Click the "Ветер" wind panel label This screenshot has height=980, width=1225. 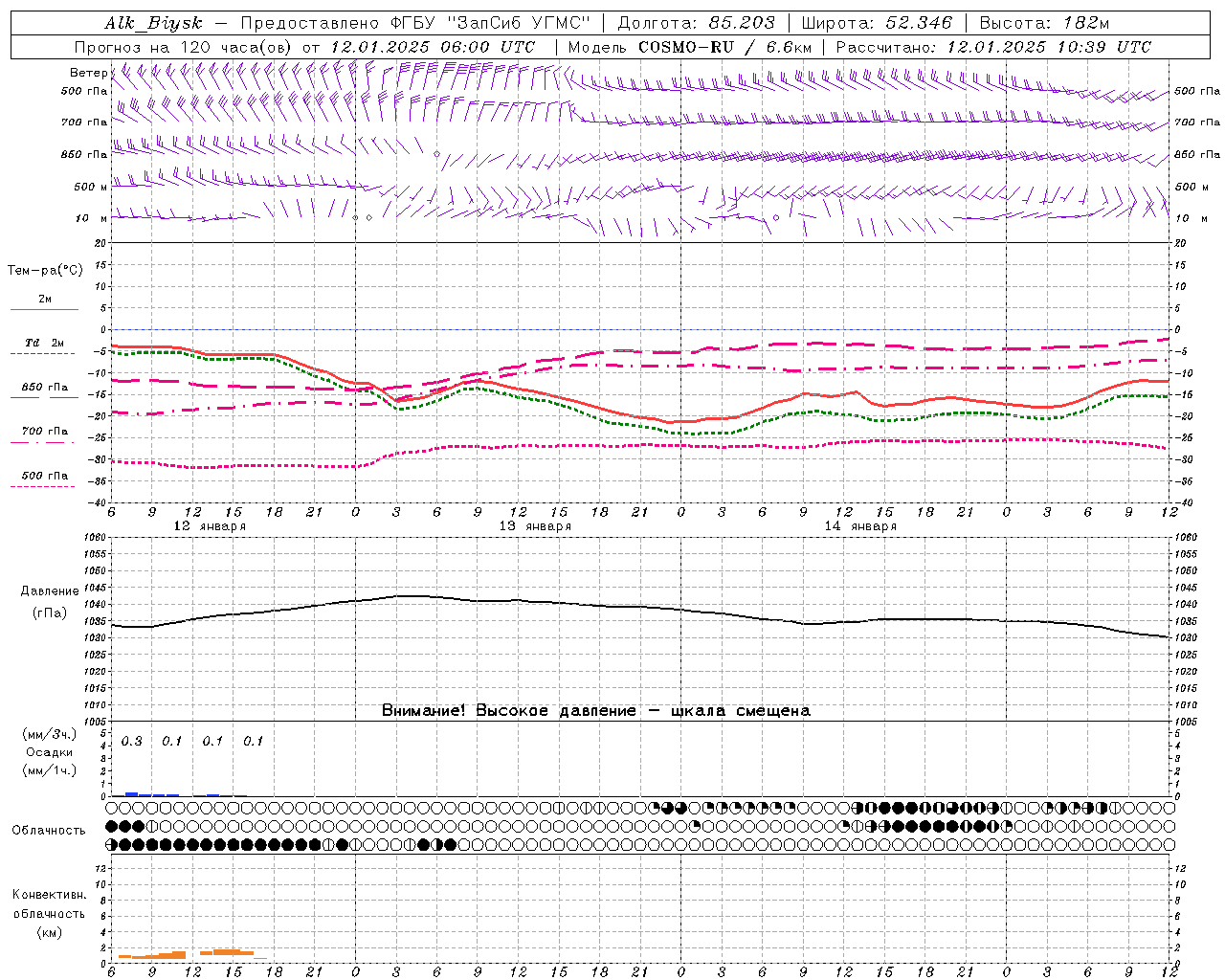coord(89,74)
